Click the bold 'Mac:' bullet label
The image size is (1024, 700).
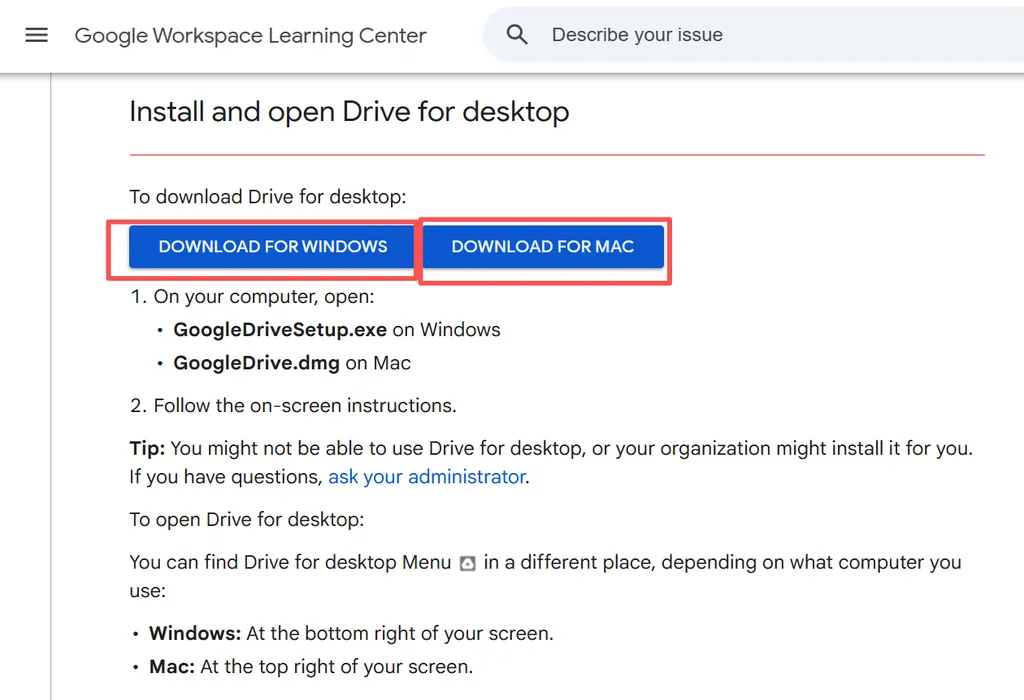click(172, 666)
